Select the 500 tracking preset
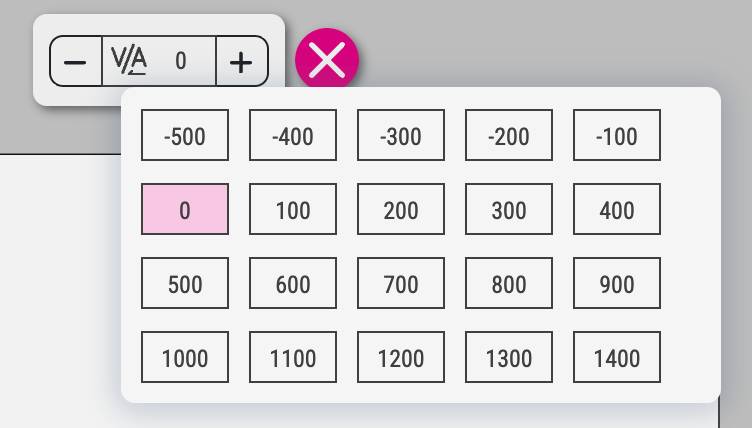Viewport: 752px width, 428px height. pyautogui.click(x=185, y=284)
